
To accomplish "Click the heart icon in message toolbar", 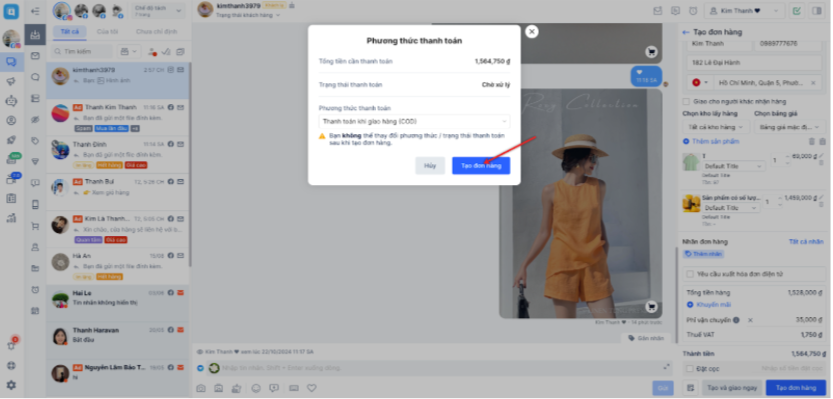I will 312,388.
